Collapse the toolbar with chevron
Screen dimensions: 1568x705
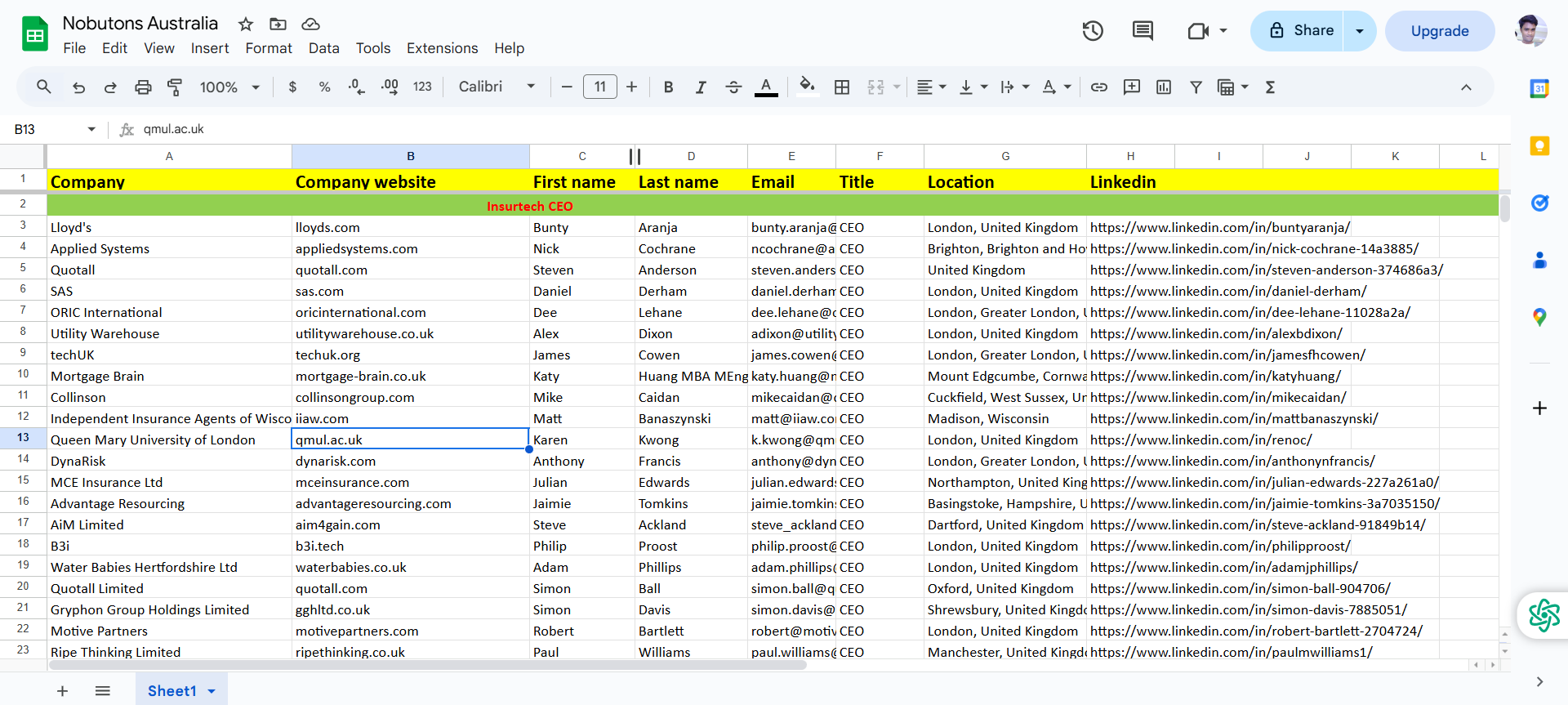[x=1466, y=87]
